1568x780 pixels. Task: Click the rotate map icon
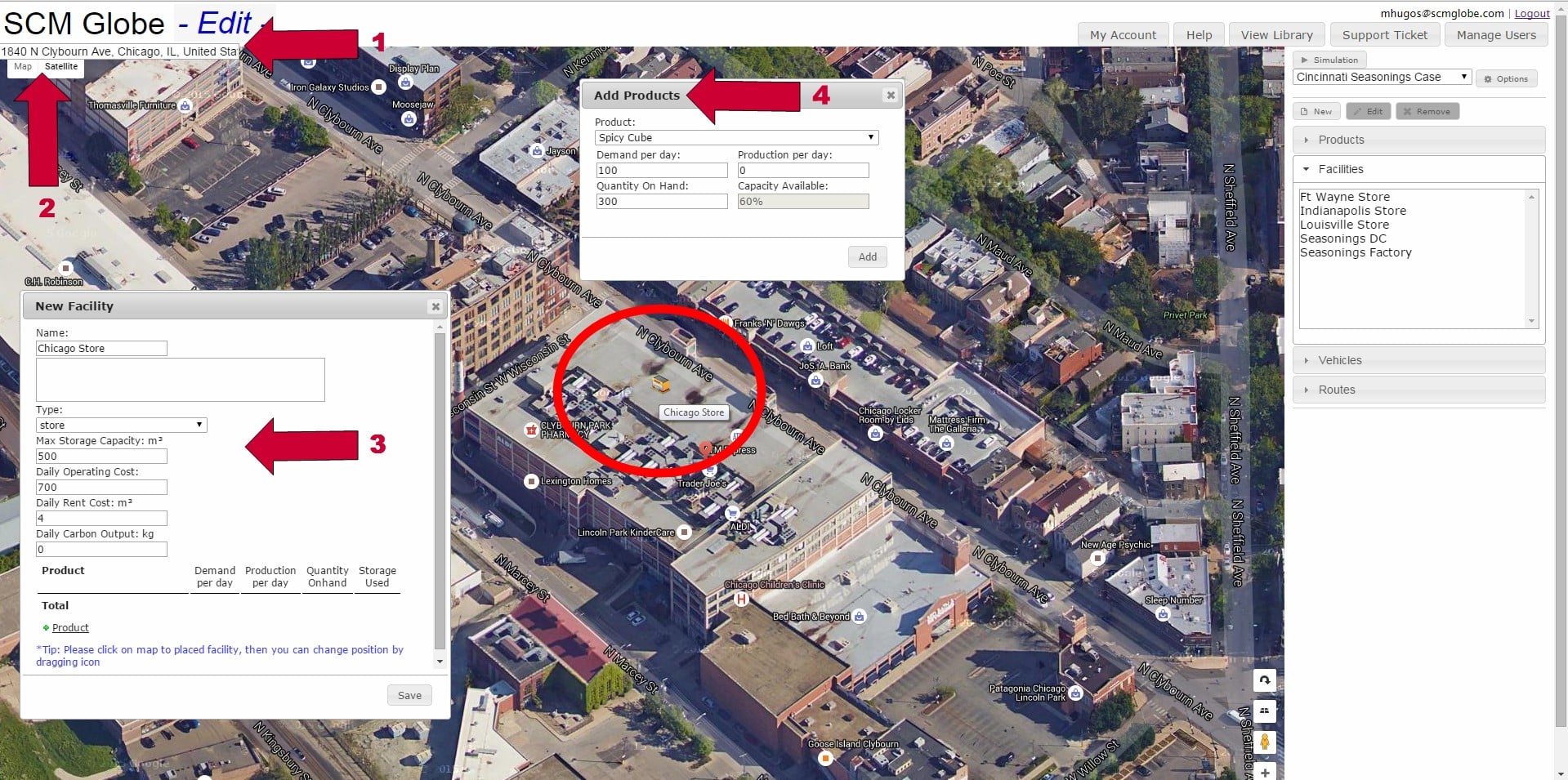(x=1264, y=680)
